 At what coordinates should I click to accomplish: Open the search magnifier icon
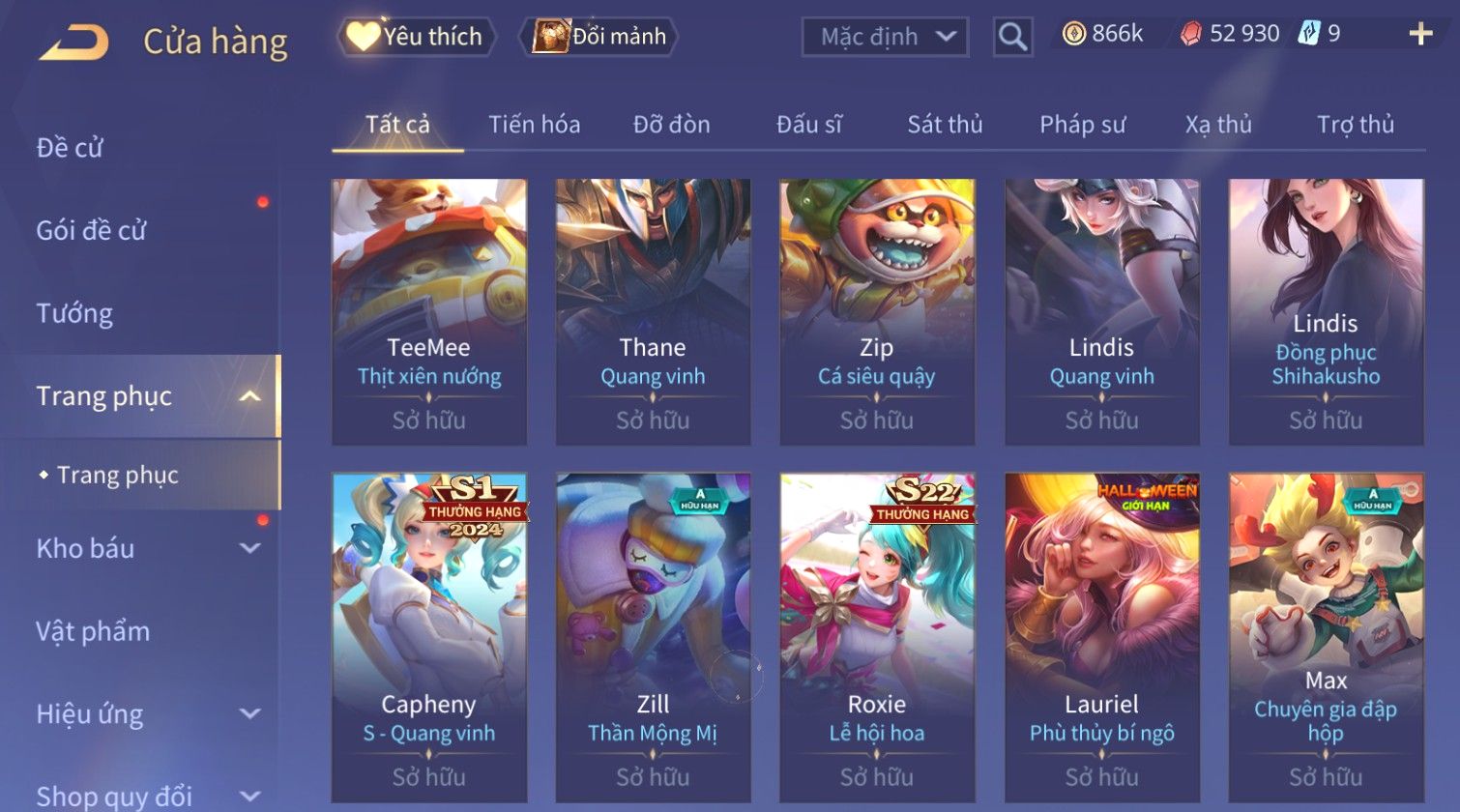(x=1012, y=37)
